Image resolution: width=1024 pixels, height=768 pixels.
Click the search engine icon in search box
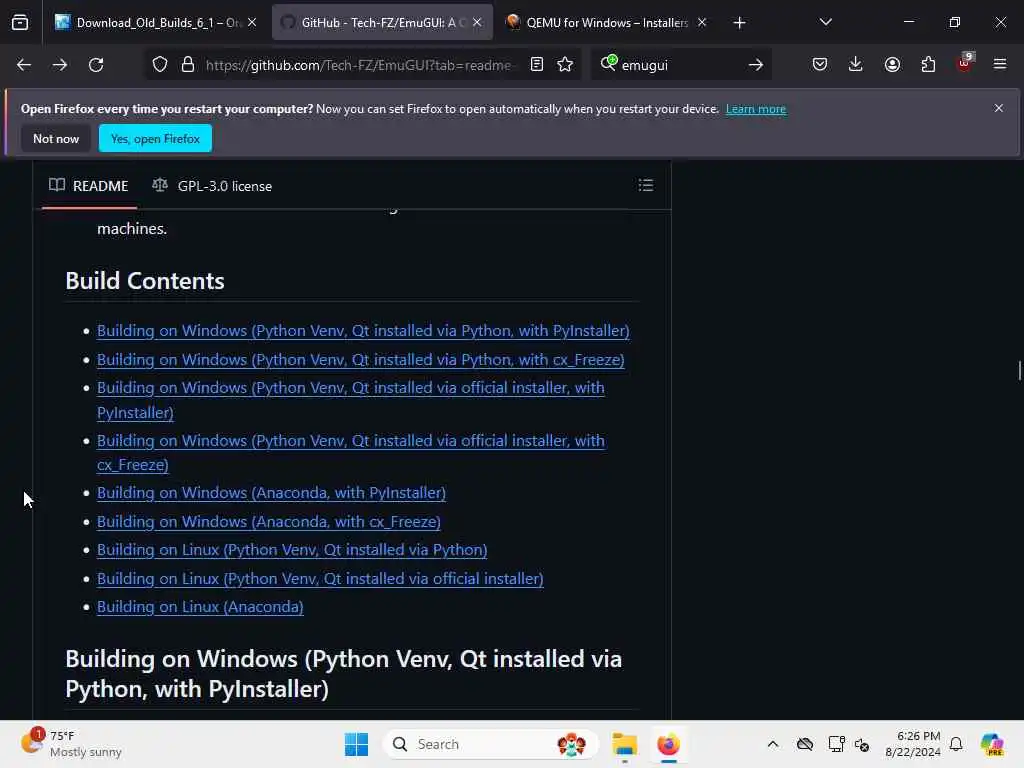[608, 63]
